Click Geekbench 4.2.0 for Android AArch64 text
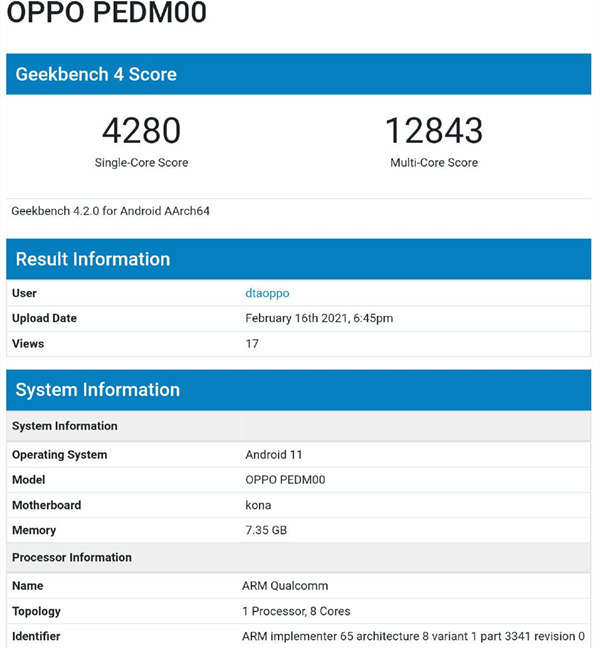 coord(110,211)
